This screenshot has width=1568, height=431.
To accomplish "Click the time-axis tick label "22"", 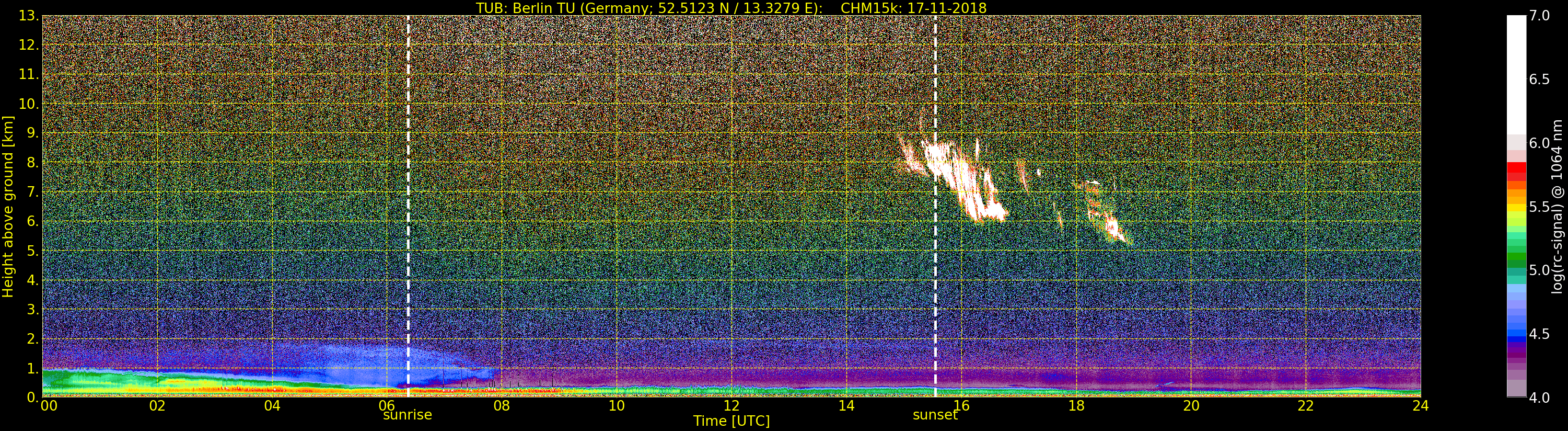I will [1306, 406].
